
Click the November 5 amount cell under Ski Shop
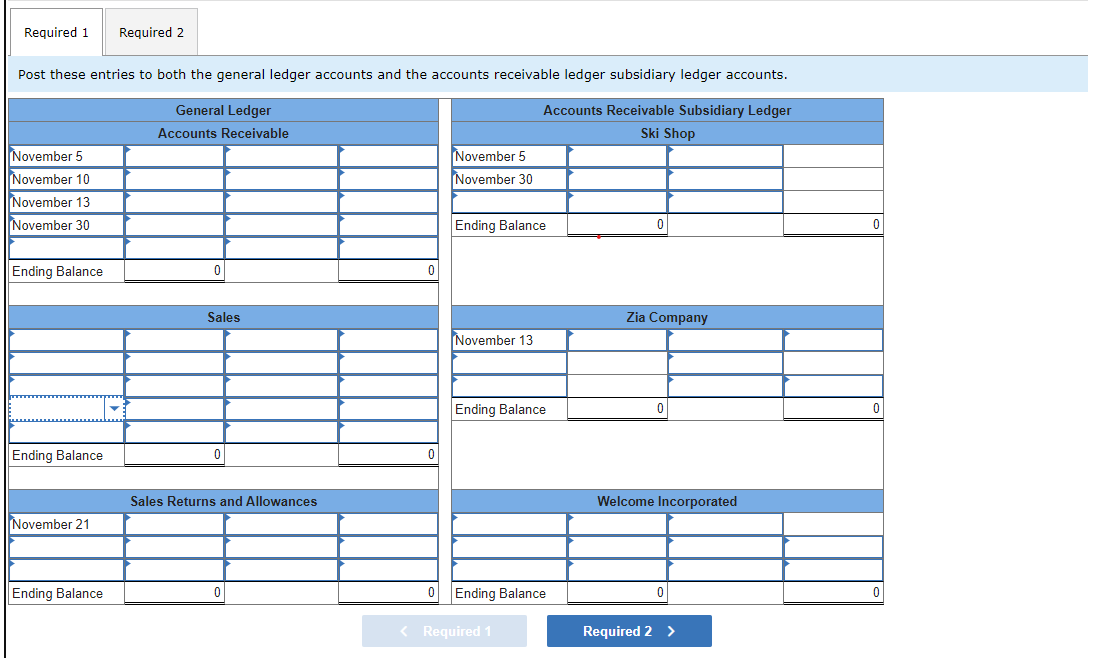tap(616, 156)
